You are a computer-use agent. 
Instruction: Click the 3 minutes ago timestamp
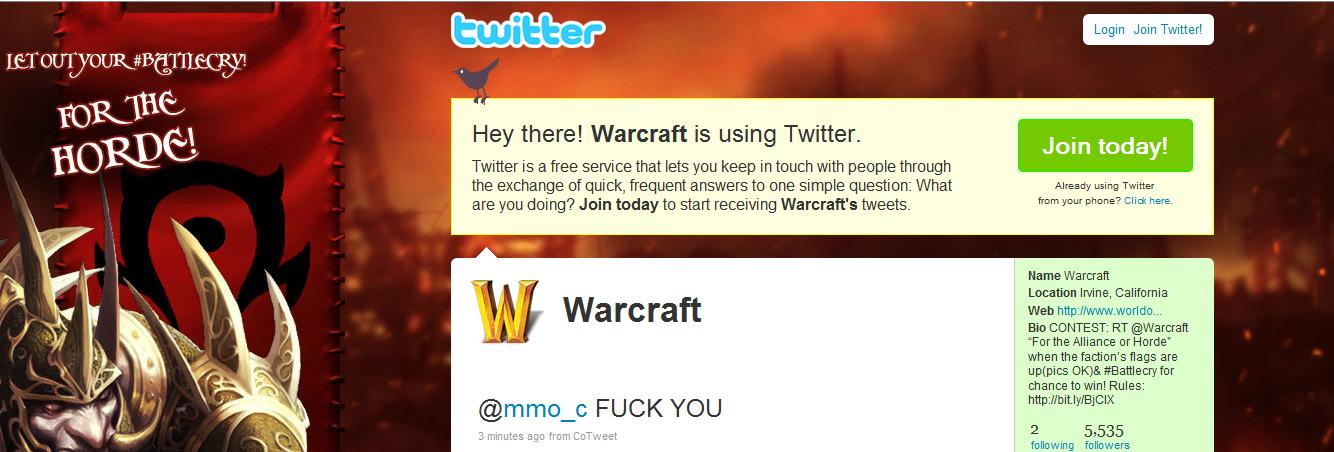pyautogui.click(x=513, y=437)
